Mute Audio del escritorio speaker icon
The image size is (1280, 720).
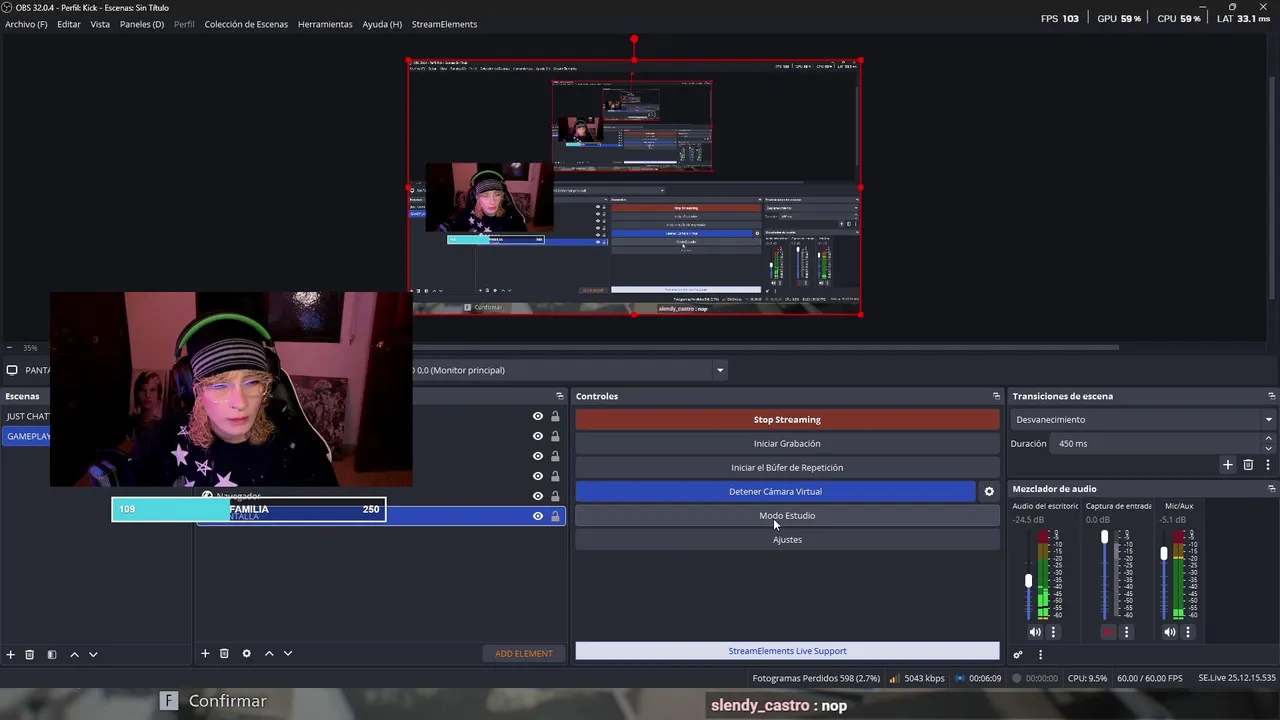[1035, 632]
